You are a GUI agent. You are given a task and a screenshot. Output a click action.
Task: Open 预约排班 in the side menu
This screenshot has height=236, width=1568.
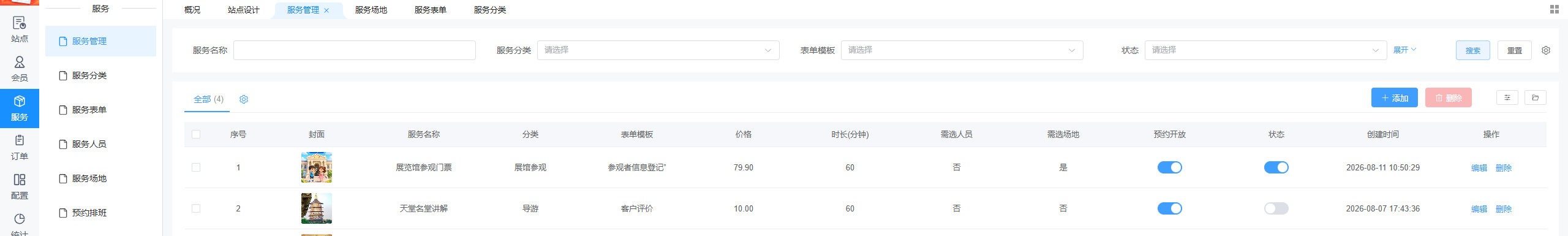tap(101, 213)
